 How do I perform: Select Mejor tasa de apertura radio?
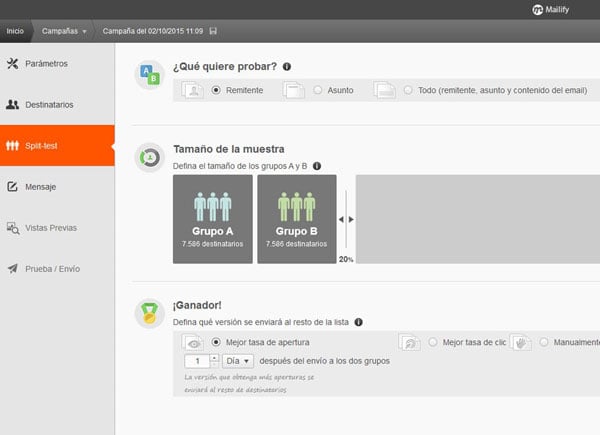pos(216,342)
